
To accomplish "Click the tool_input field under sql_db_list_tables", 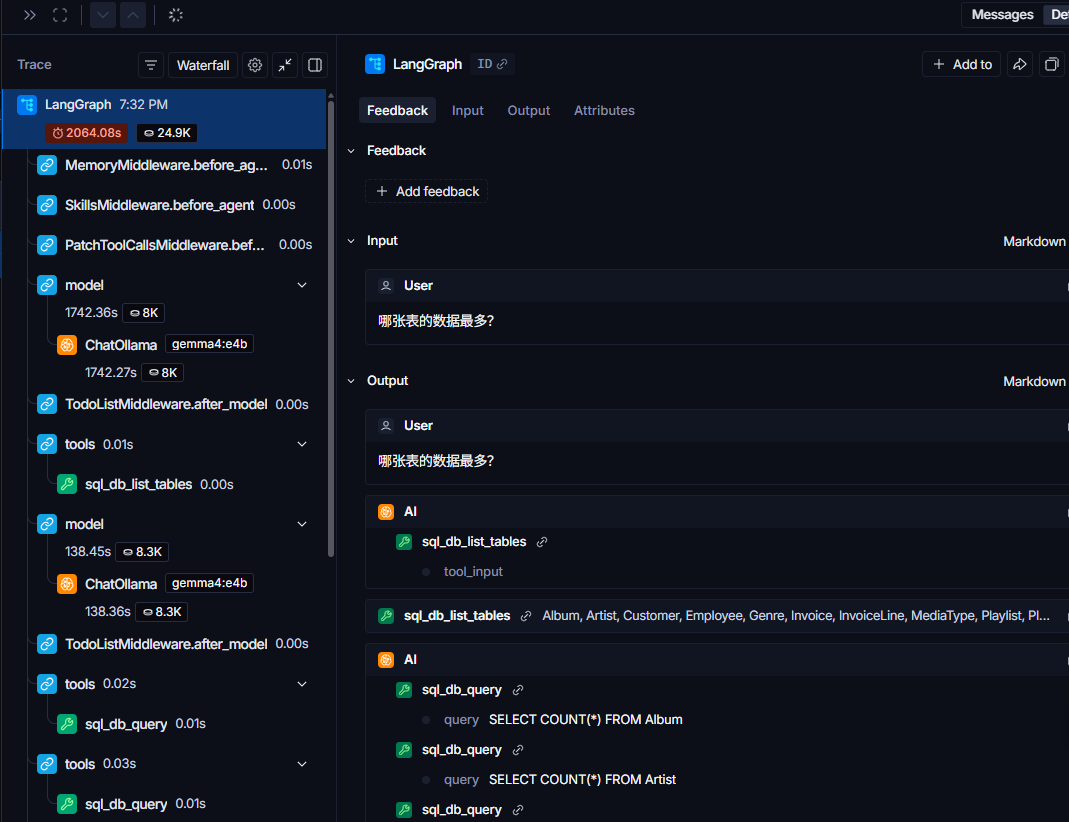I will pos(473,572).
